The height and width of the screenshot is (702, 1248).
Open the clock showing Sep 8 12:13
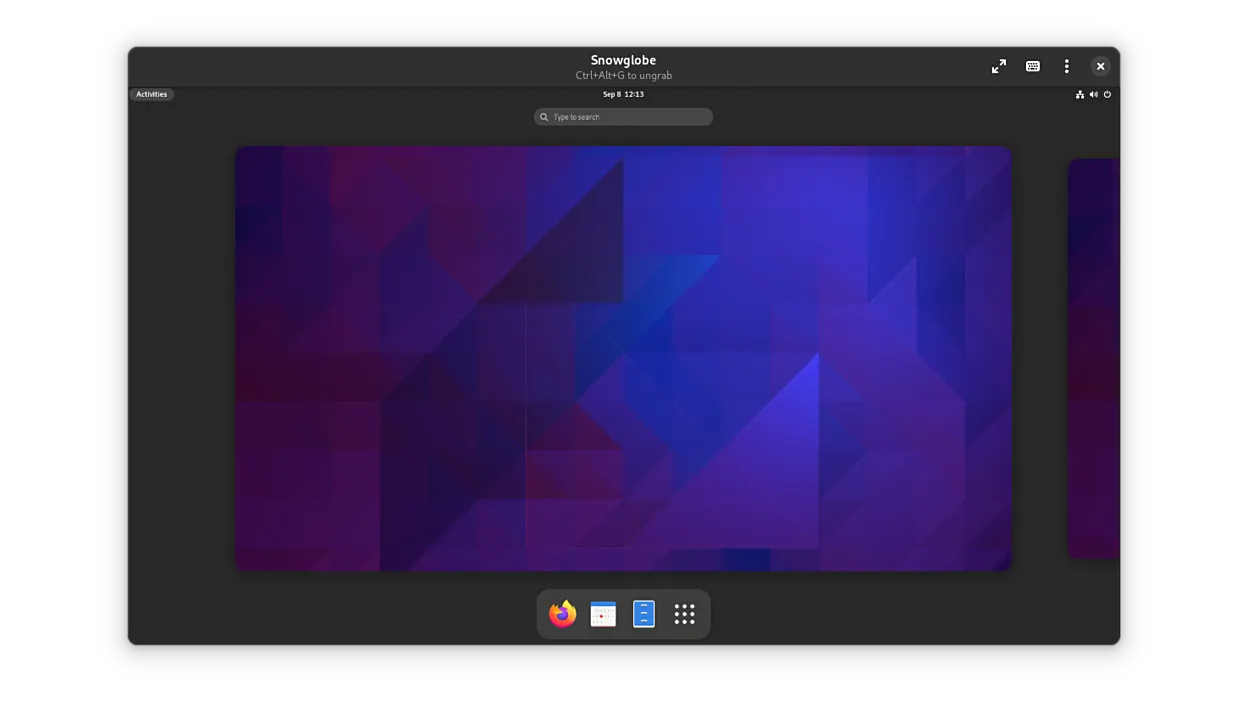(x=623, y=94)
